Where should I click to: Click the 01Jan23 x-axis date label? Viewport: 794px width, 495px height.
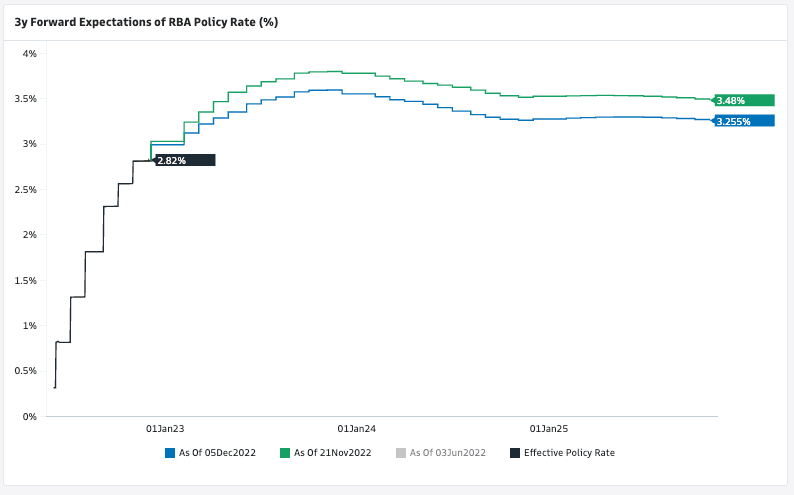[166, 428]
